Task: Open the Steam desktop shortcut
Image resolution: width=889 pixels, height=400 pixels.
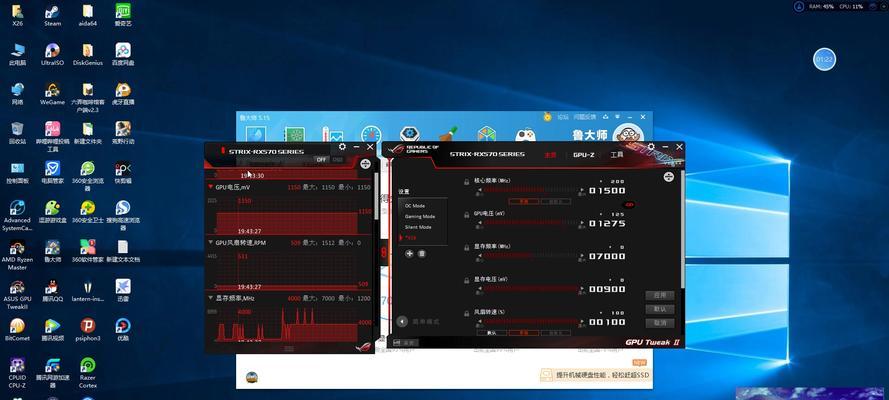Action: coord(52,15)
